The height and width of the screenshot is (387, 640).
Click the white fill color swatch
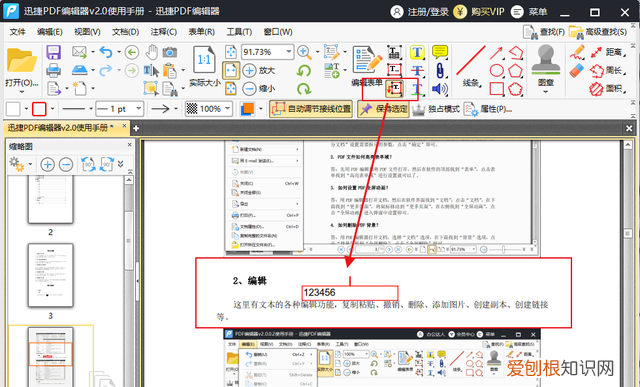click(x=13, y=109)
